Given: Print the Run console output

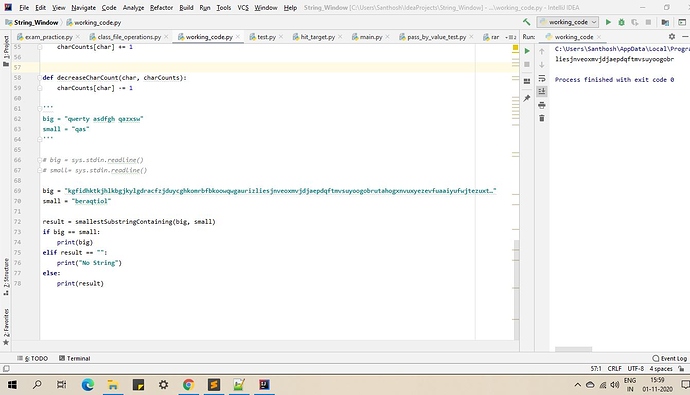Looking at the screenshot, I should coord(542,105).
